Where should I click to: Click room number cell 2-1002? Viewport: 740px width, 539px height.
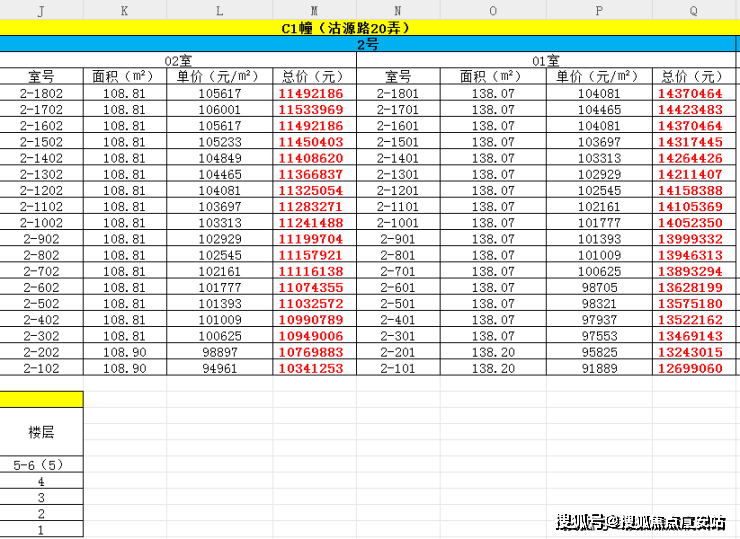(x=42, y=222)
